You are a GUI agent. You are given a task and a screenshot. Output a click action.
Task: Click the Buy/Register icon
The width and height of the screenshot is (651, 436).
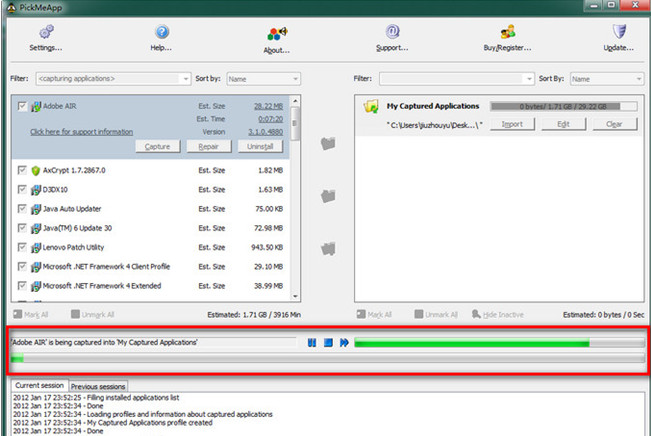coord(505,33)
